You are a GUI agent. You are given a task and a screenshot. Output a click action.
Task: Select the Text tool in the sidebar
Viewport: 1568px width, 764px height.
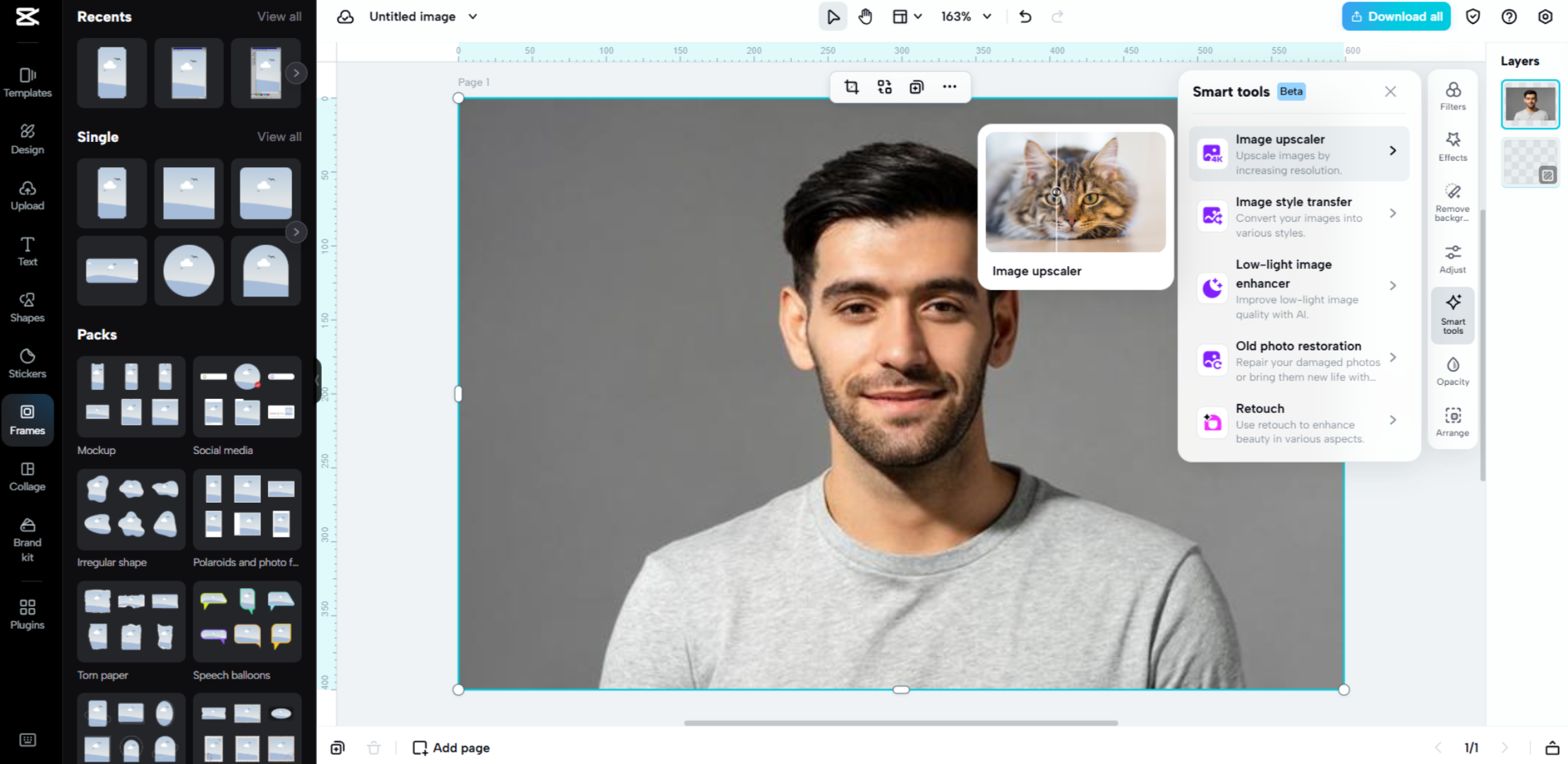click(x=28, y=251)
